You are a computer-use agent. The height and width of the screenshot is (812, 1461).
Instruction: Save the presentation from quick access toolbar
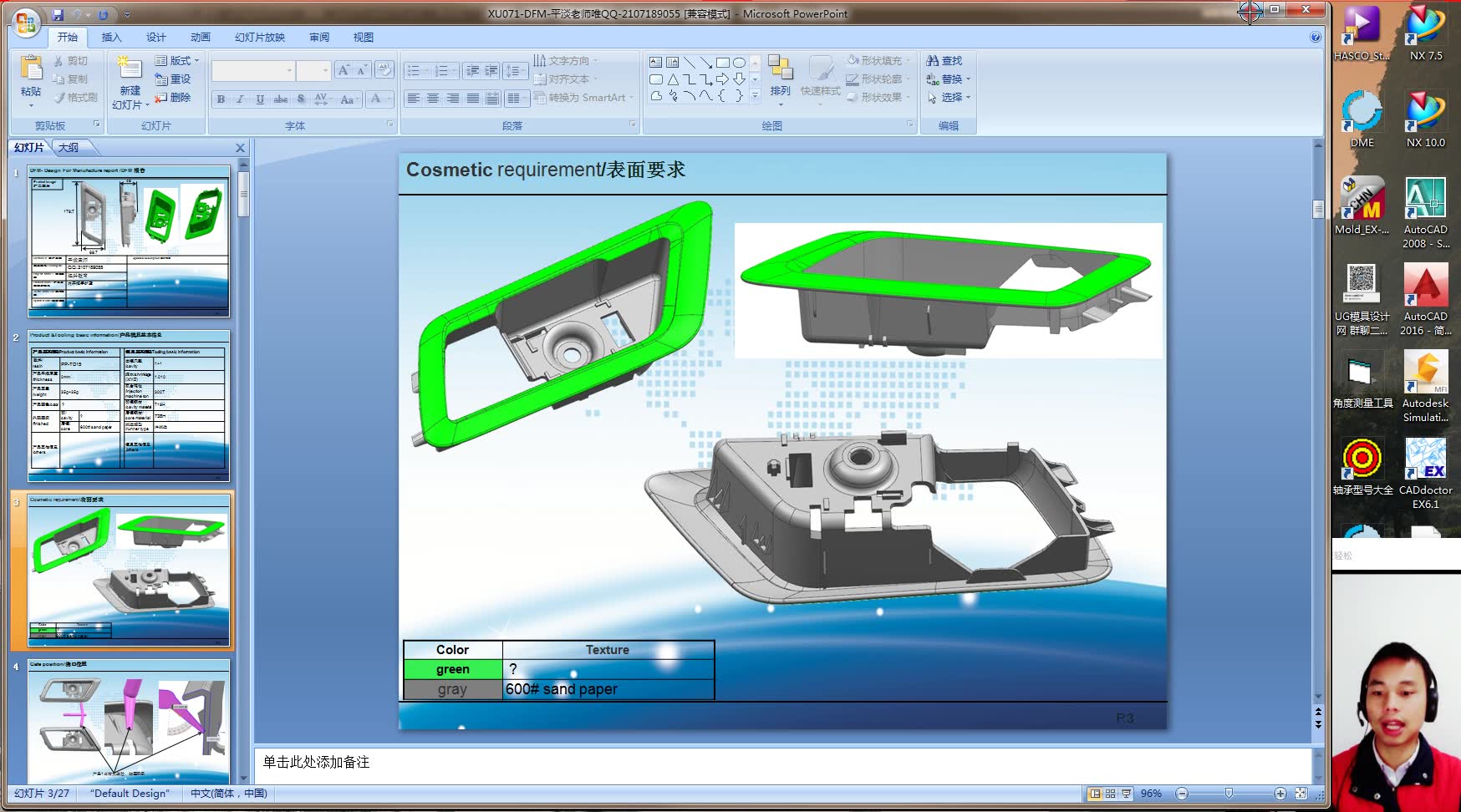coord(58,15)
